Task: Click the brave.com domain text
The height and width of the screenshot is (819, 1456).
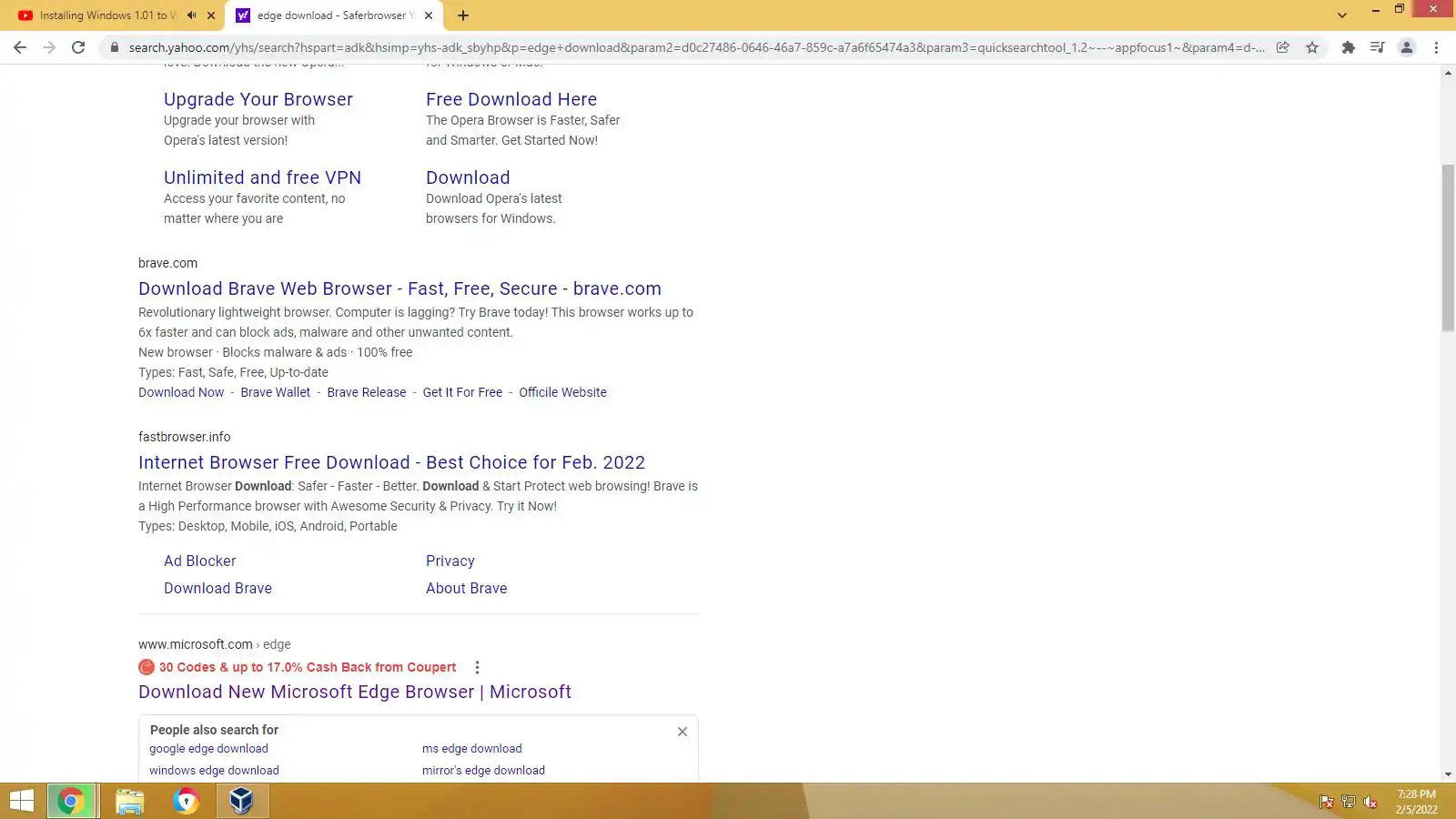Action: point(167,263)
